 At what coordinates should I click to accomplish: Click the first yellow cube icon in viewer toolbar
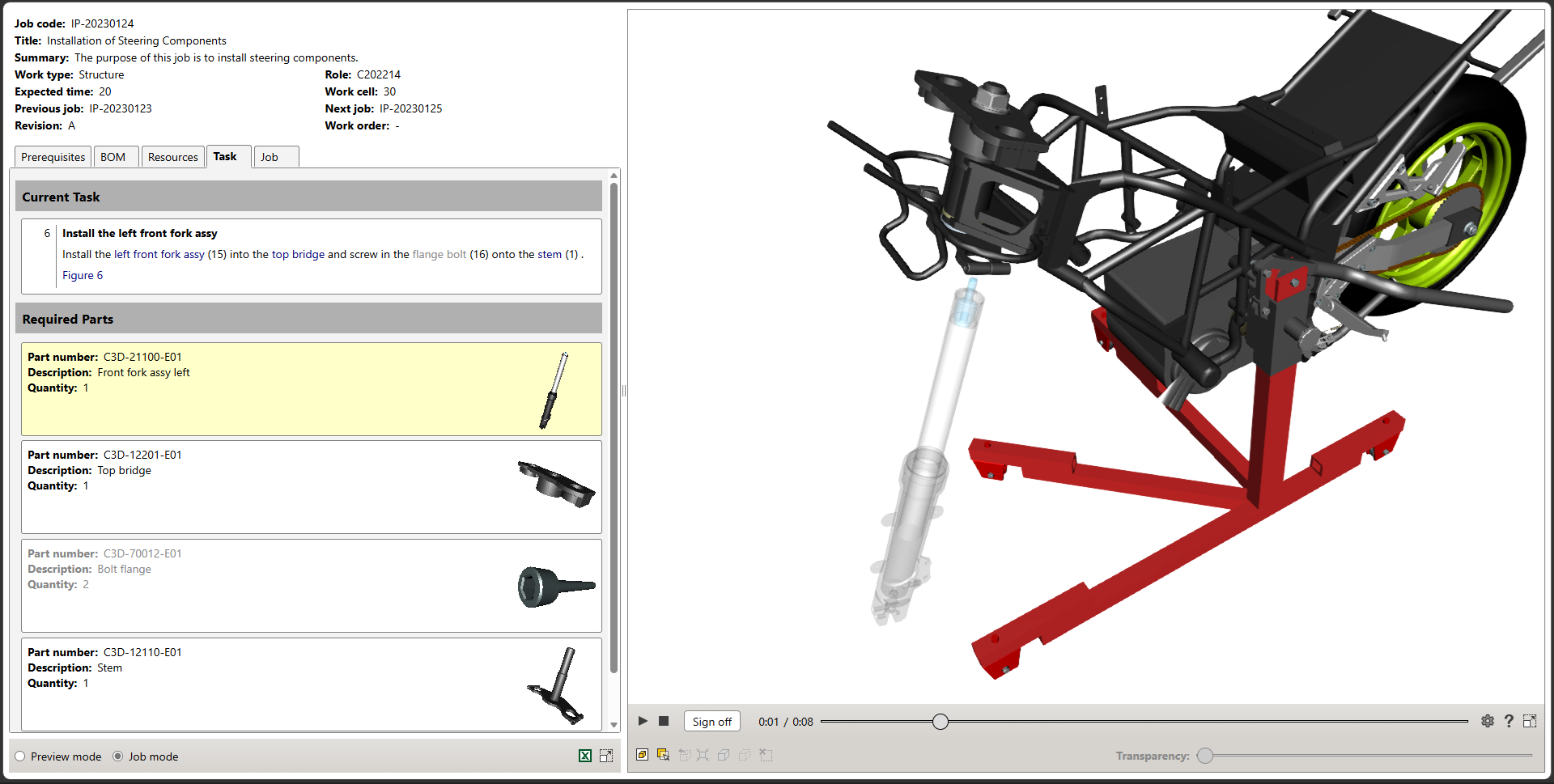tap(642, 755)
